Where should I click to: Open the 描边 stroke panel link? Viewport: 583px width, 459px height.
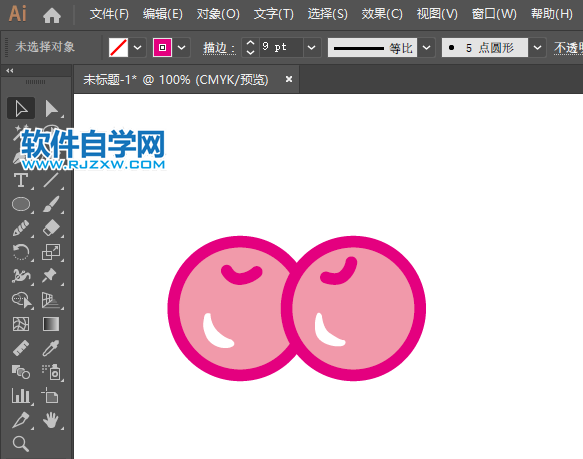[219, 48]
